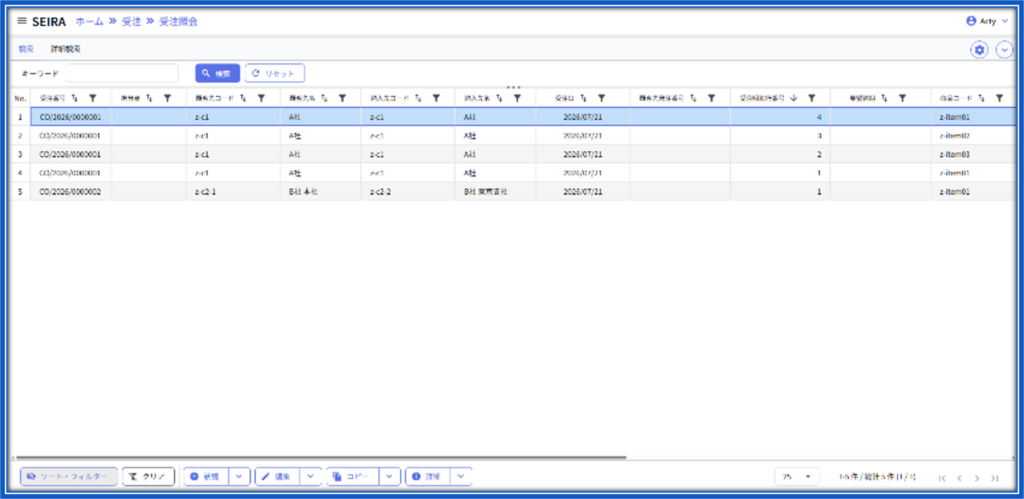The image size is (1024, 499).
Task: Filter the descending-sorted line number column
Action: 811,98
